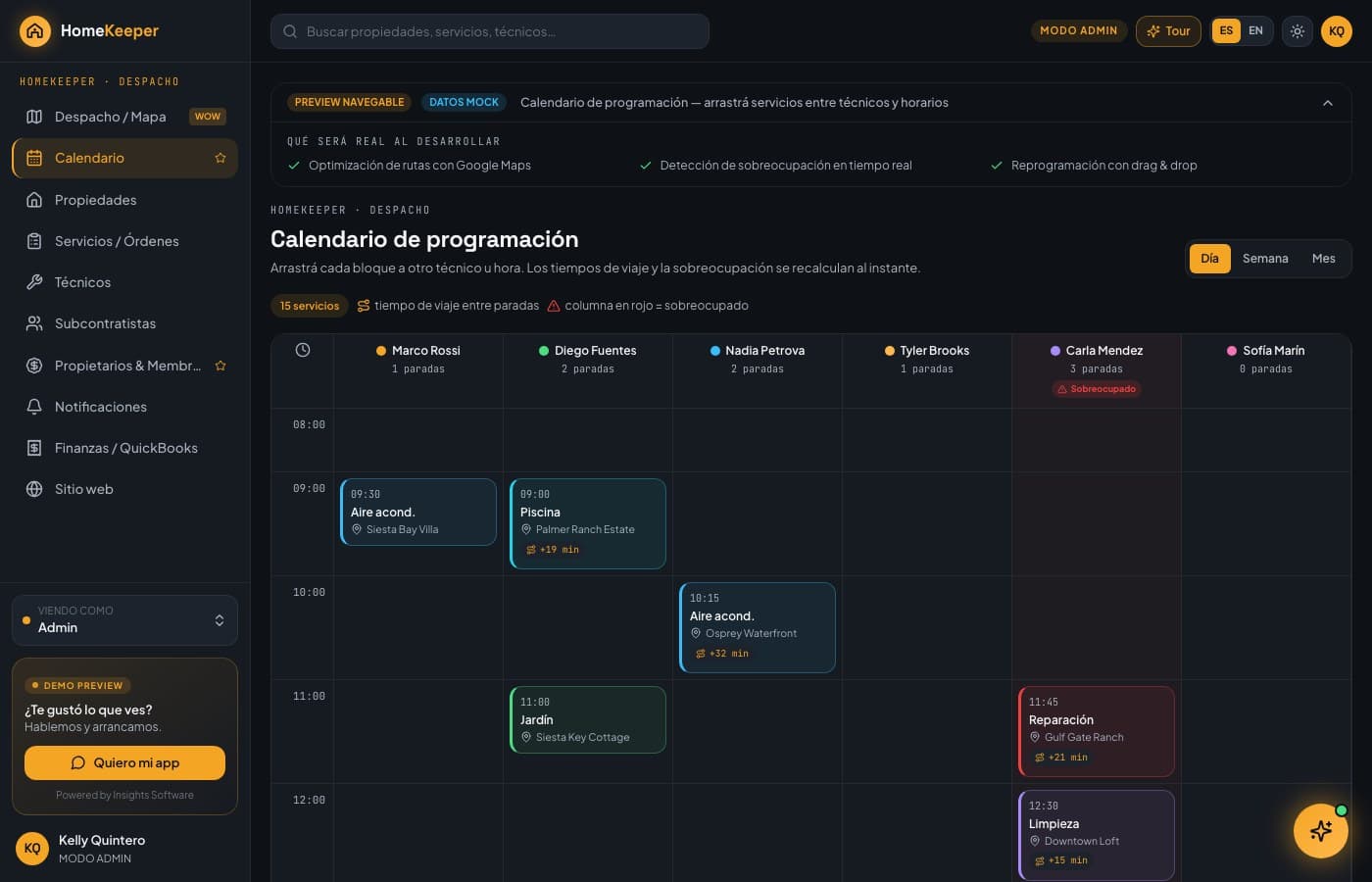Open Servicios / Órdenes clipboard icon
This screenshot has width=1372, height=882.
coord(34,241)
